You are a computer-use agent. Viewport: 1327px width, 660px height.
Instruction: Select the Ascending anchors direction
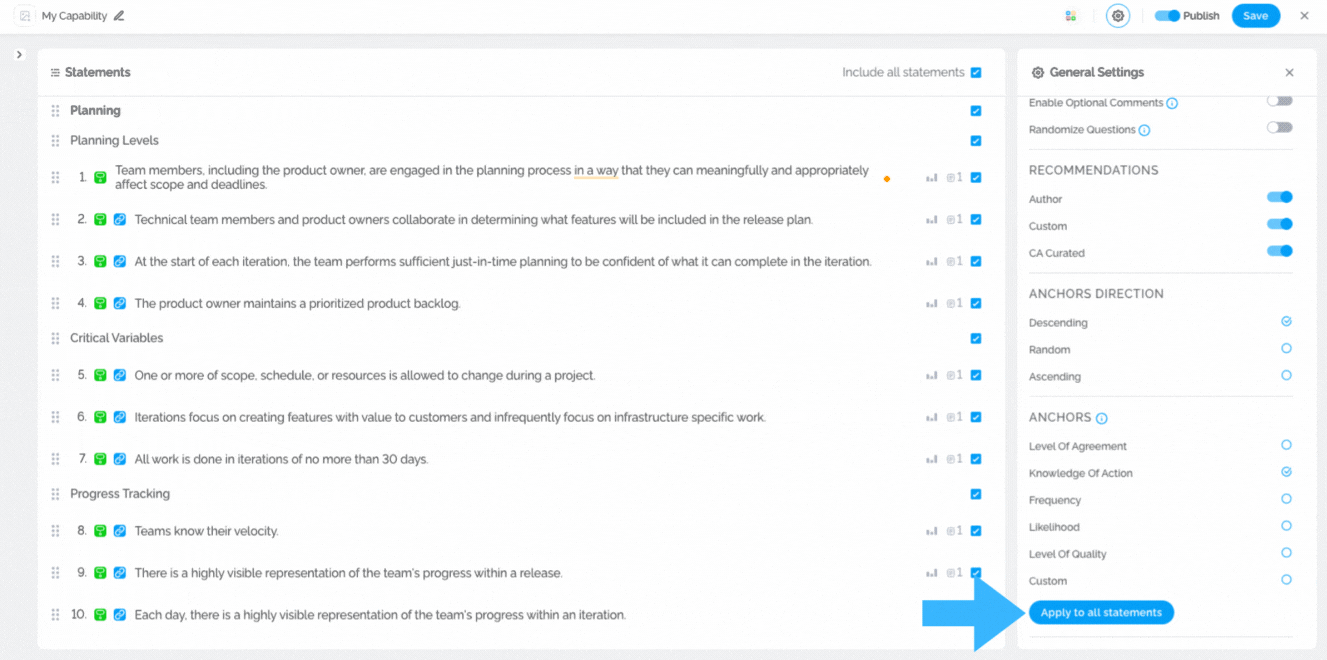click(1286, 376)
